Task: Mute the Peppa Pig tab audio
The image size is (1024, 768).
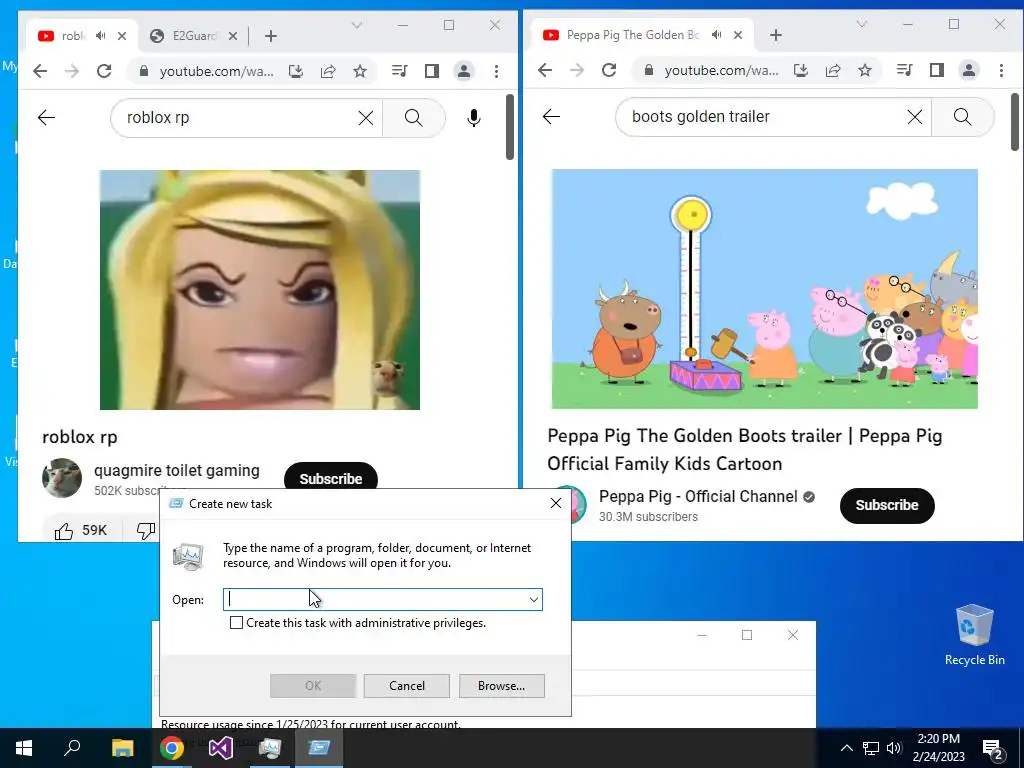Action: (x=716, y=35)
